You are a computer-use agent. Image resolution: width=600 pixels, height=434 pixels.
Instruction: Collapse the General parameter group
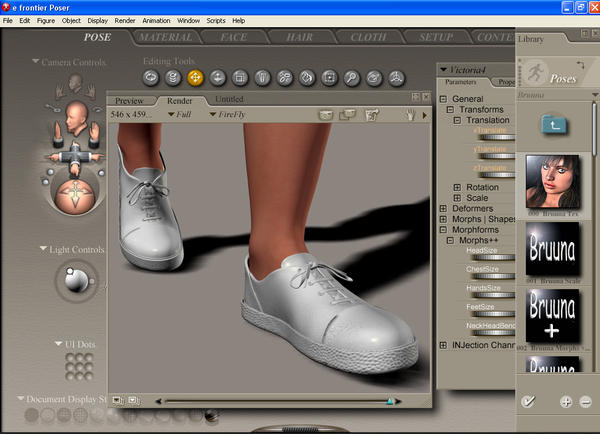(443, 99)
